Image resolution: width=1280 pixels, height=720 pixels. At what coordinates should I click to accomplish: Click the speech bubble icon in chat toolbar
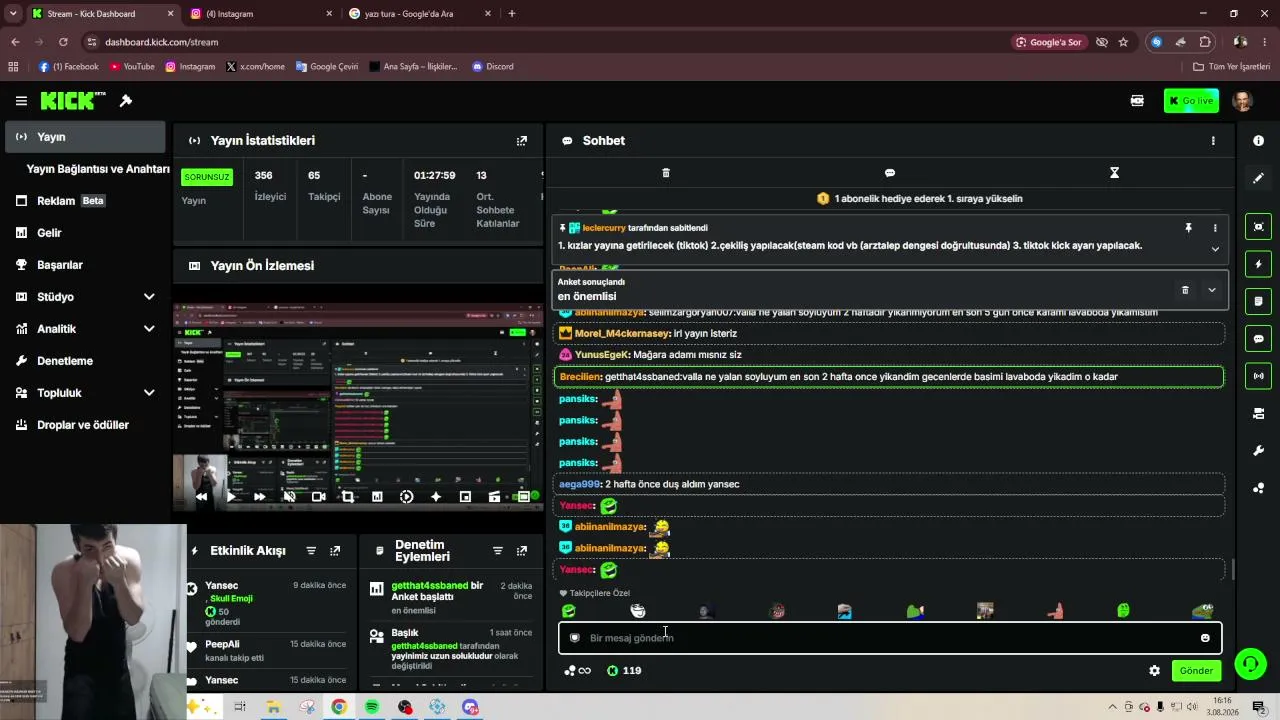(x=890, y=173)
